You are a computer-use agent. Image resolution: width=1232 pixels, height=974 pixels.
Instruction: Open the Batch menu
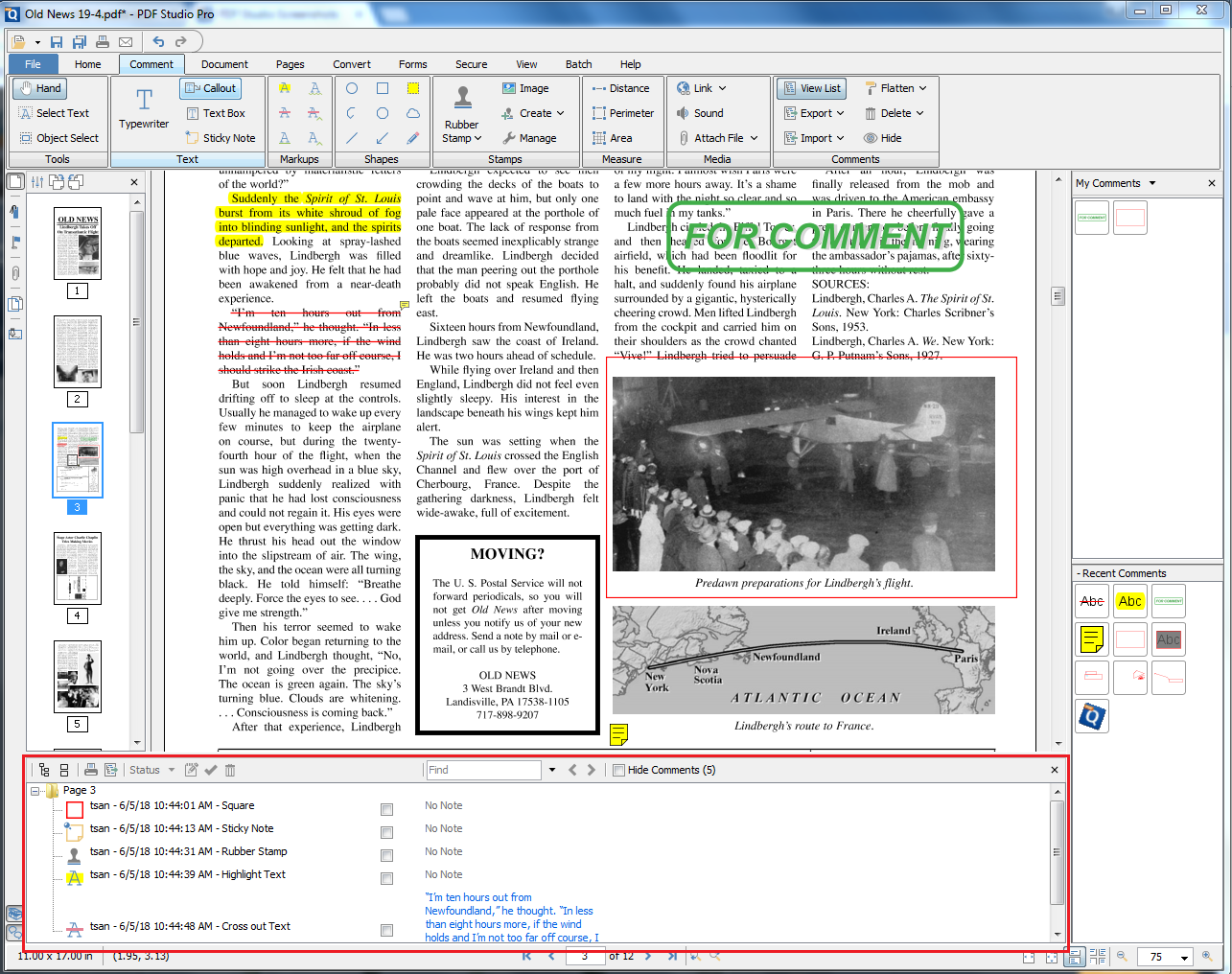pos(578,64)
